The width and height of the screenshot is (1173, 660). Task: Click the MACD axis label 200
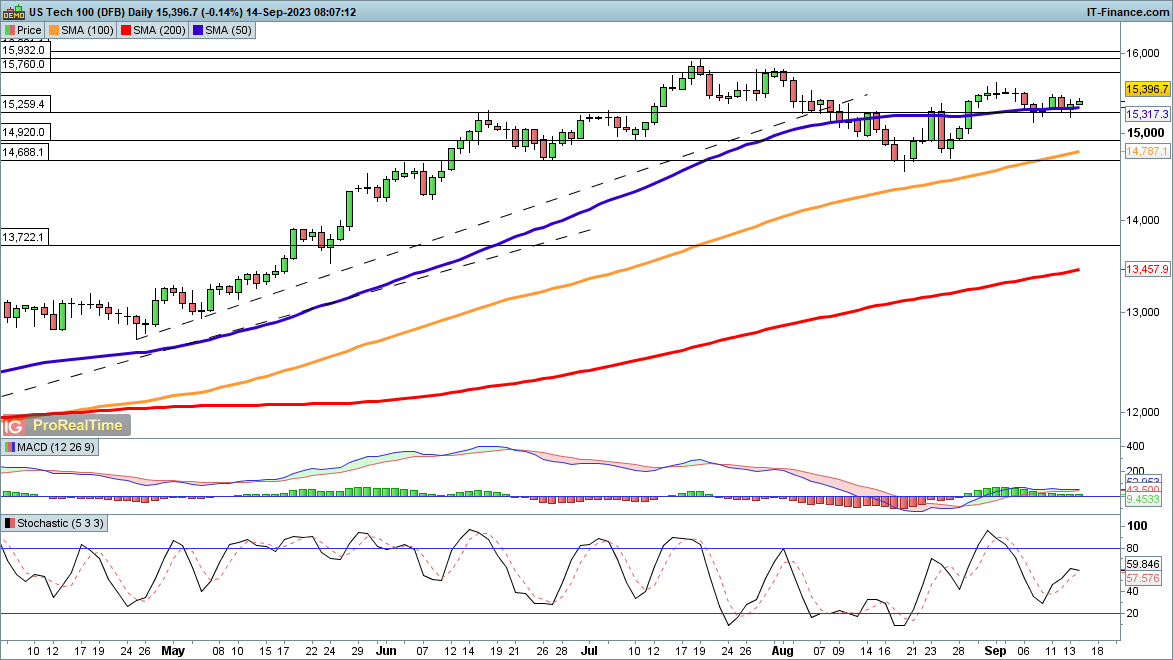1136,471
